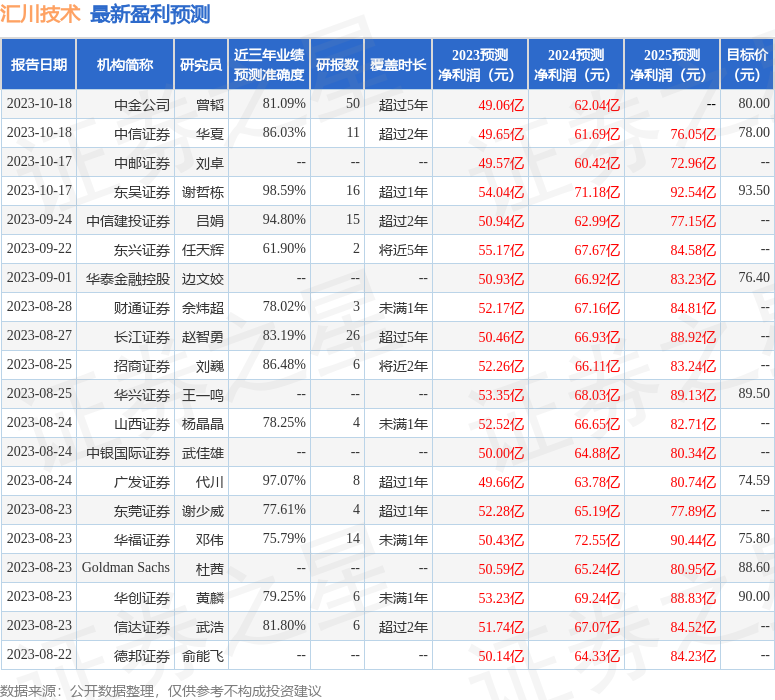Viewport: 775px width, 700px height.
Task: Click researcher name 华夏
Action: (210, 134)
